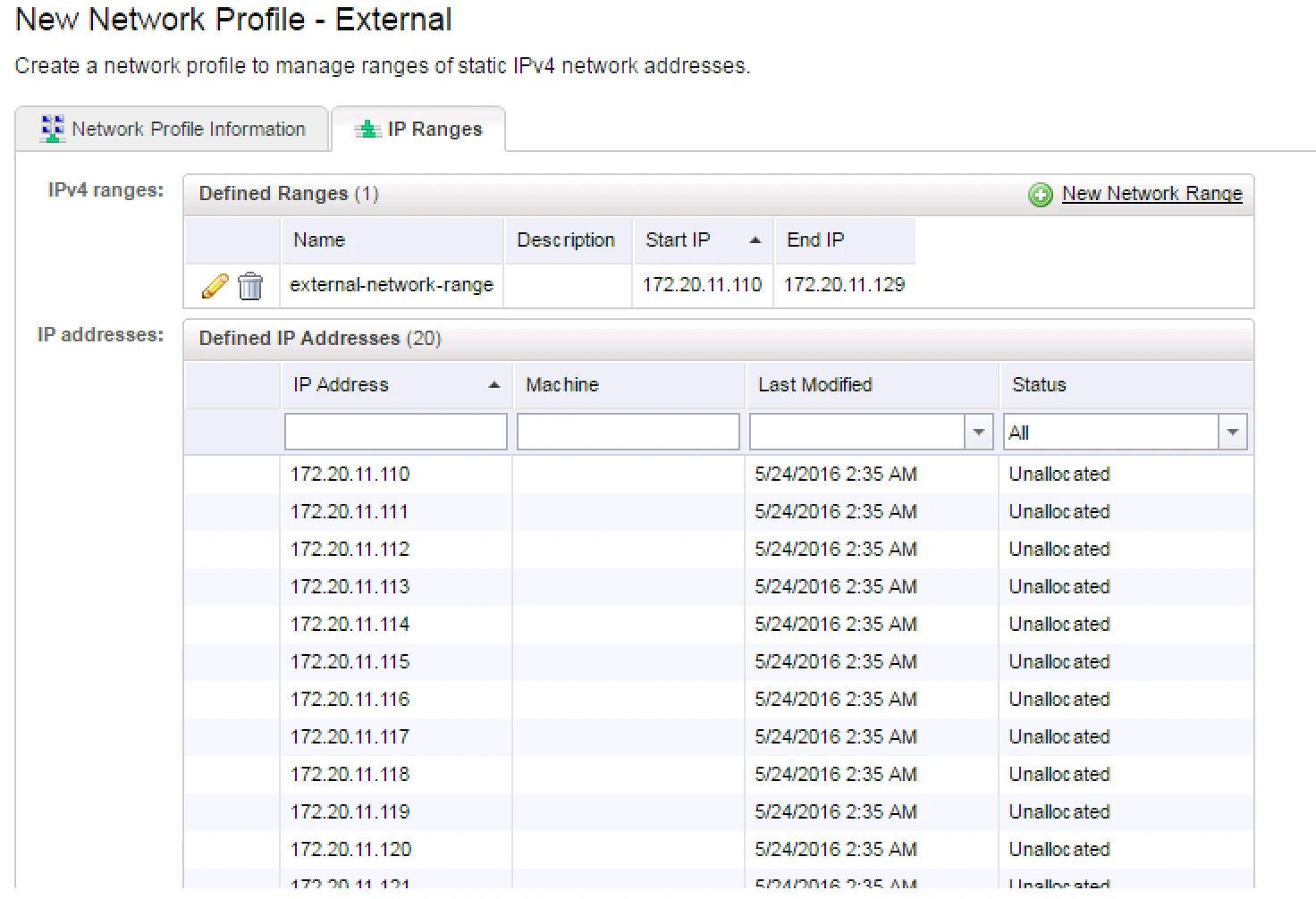This screenshot has height=899, width=1316.
Task: Toggle the IP Address sort arrow
Action: (x=493, y=385)
